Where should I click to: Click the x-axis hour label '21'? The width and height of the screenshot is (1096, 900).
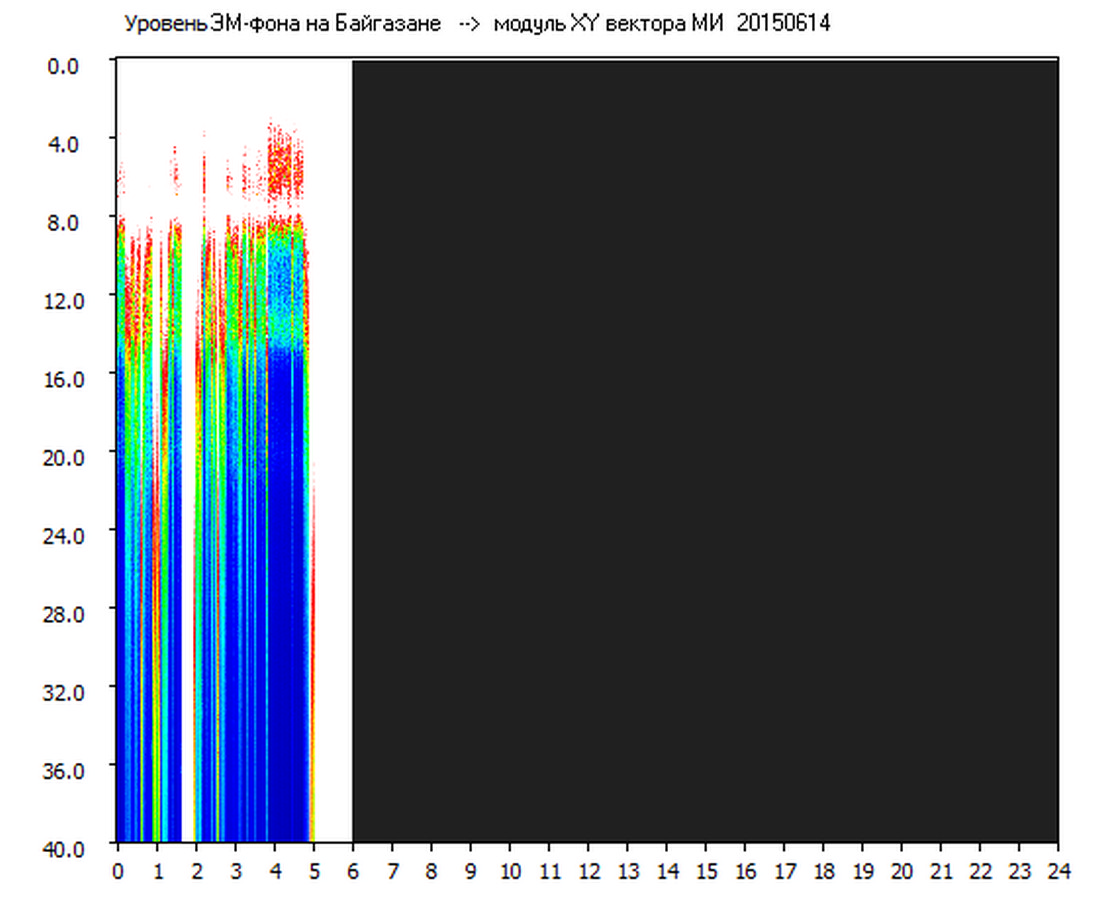coord(942,871)
